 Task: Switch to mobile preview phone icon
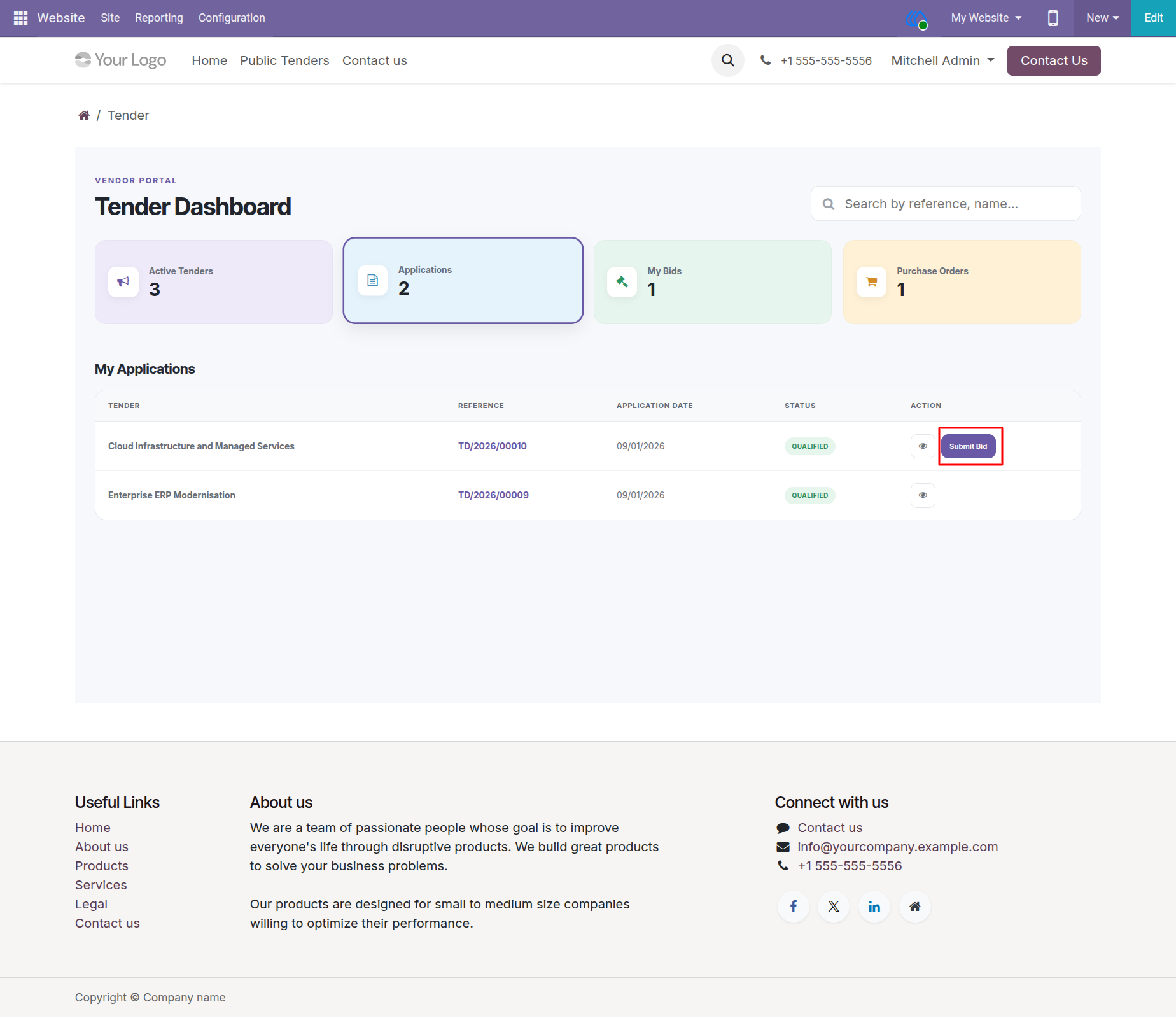(1053, 18)
